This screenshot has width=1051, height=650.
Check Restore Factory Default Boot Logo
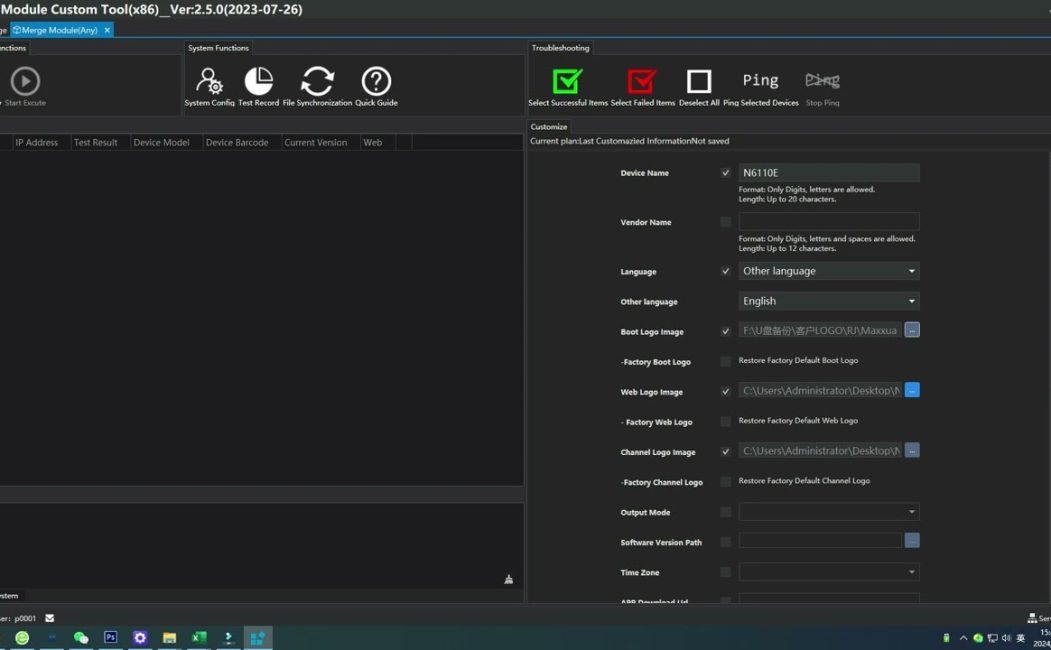(x=726, y=361)
